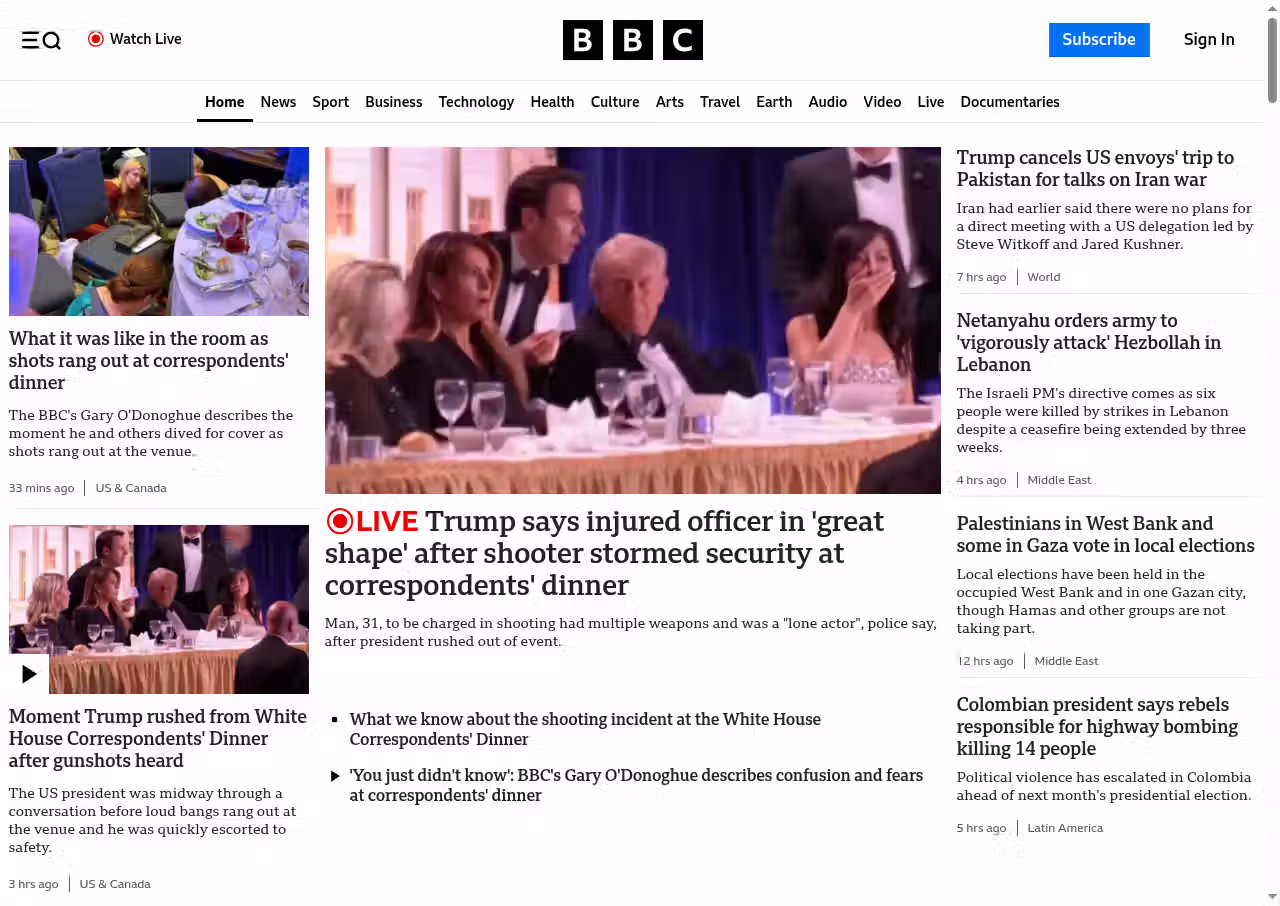The image size is (1280, 906).
Task: Click the BBC logo
Action: click(x=633, y=40)
